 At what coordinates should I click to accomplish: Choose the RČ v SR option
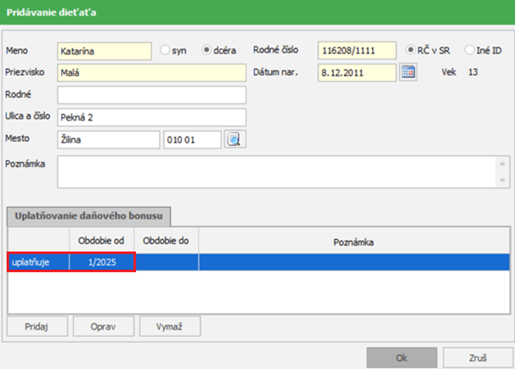click(410, 50)
